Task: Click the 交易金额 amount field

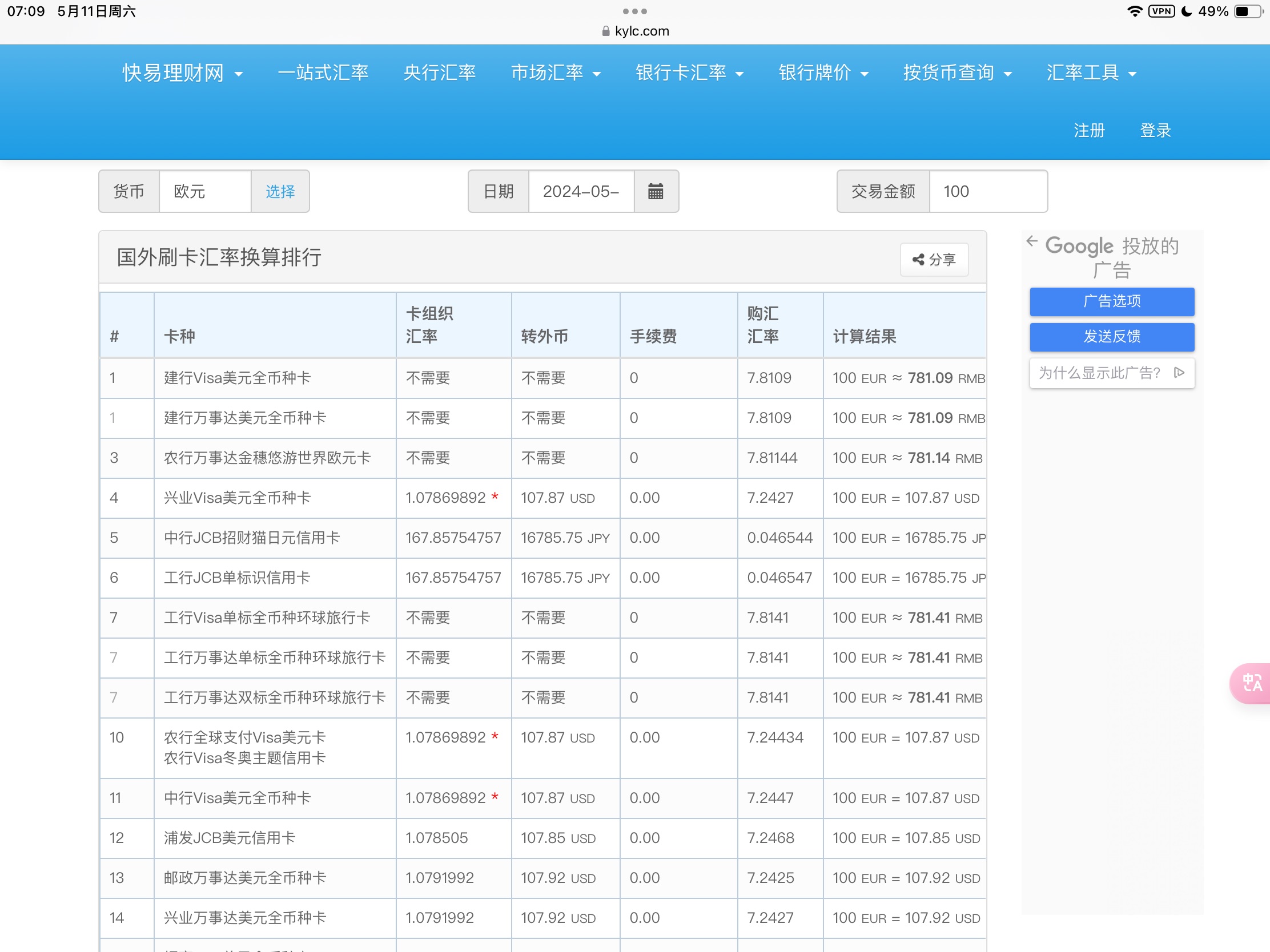Action: click(988, 191)
